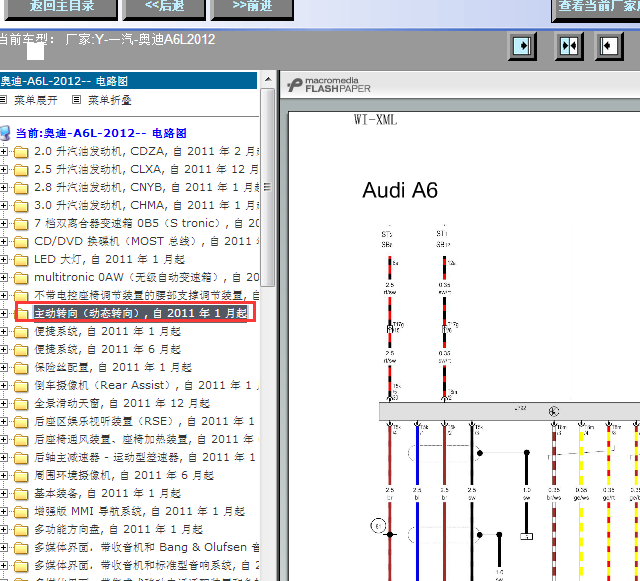640x581 pixels.
Task: Click the tree panel scroll-up arrow
Action: 268,79
